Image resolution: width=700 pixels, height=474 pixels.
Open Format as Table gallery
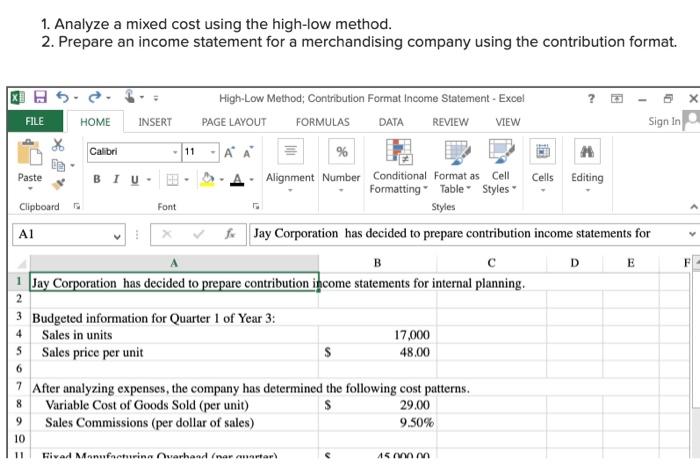pos(456,167)
